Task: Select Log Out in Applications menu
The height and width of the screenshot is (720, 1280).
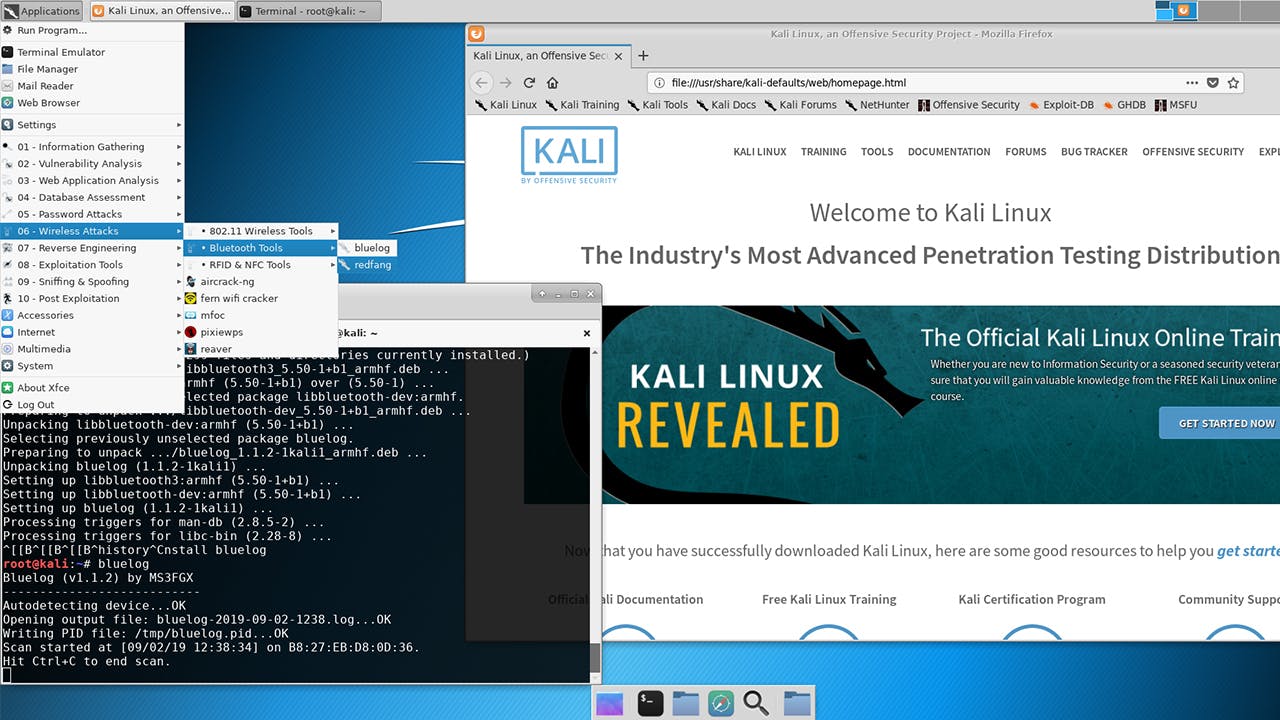Action: pos(92,405)
